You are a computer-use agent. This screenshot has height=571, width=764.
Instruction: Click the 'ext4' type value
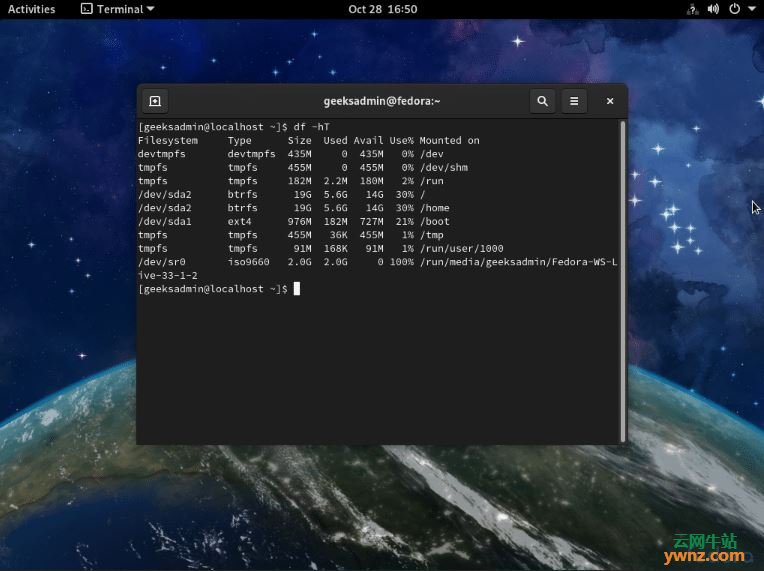tap(240, 222)
